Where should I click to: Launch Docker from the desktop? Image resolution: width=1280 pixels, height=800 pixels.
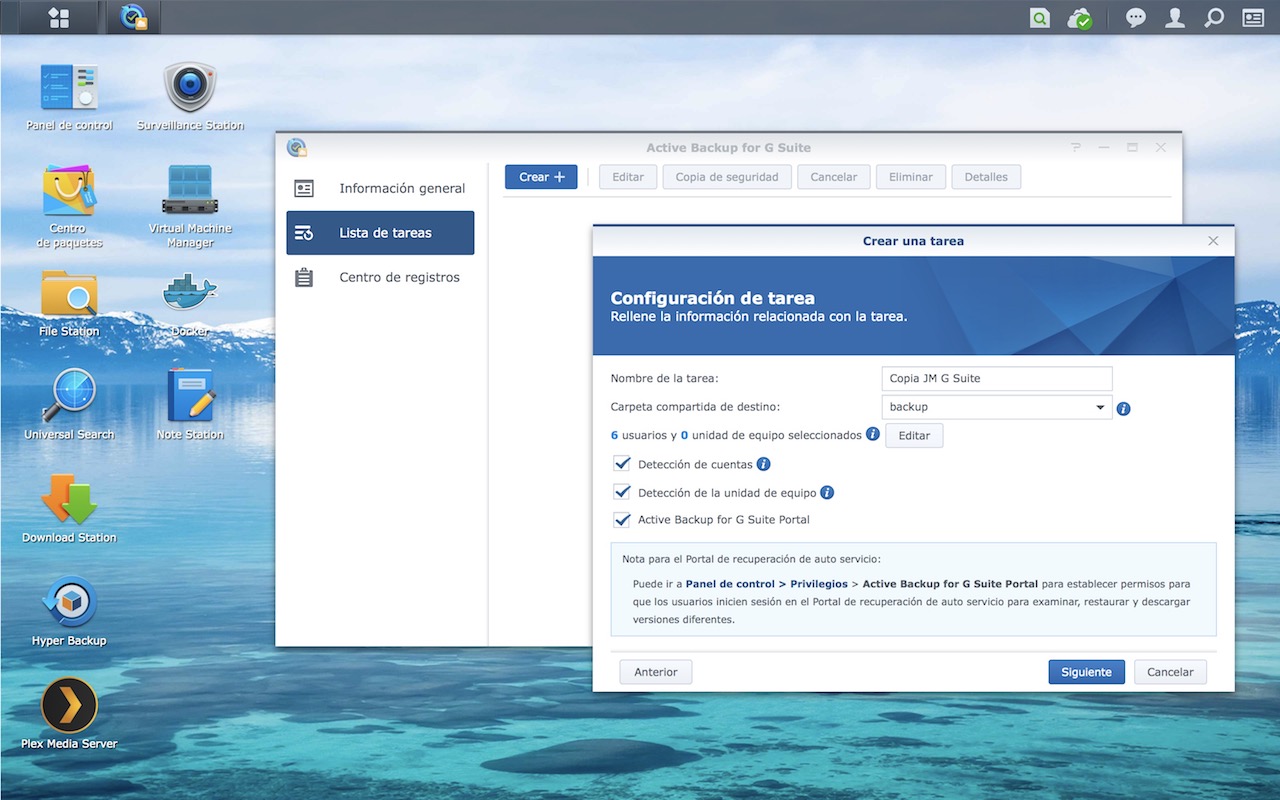pos(190,295)
